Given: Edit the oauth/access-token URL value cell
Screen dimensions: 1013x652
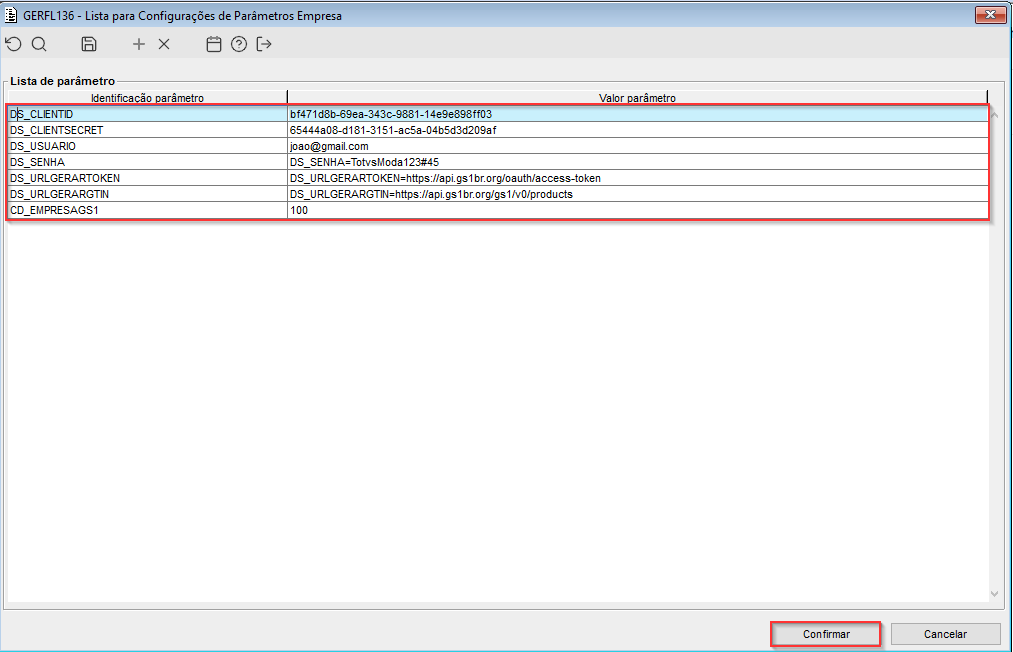Looking at the screenshot, I should pos(638,178).
